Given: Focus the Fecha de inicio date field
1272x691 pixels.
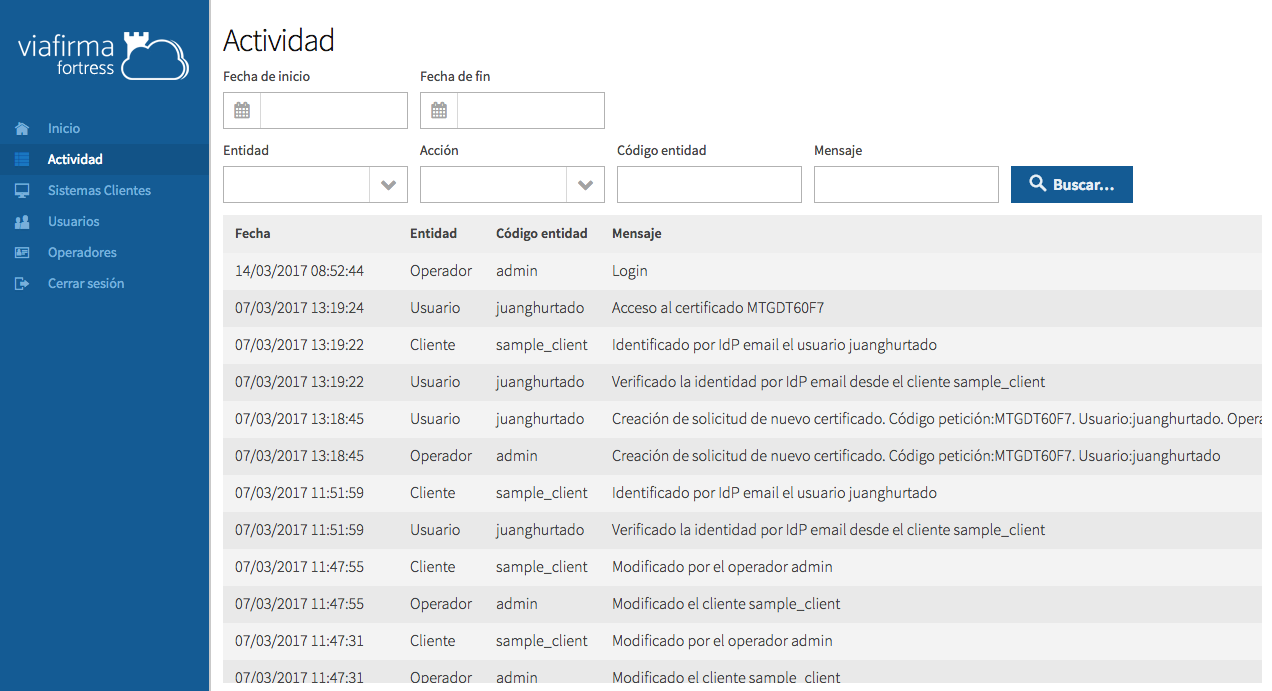Looking at the screenshot, I should tap(334, 110).
